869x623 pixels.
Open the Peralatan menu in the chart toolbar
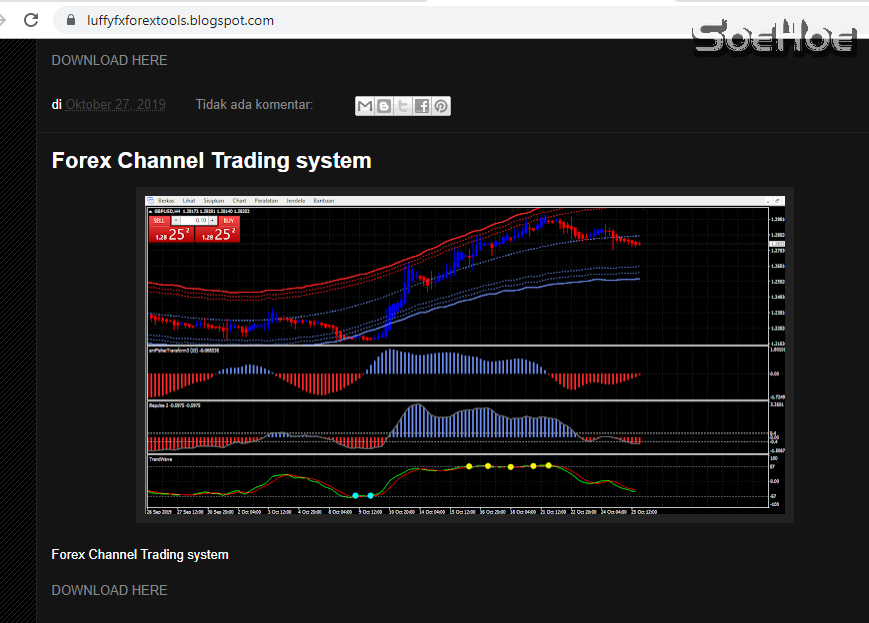(266, 200)
